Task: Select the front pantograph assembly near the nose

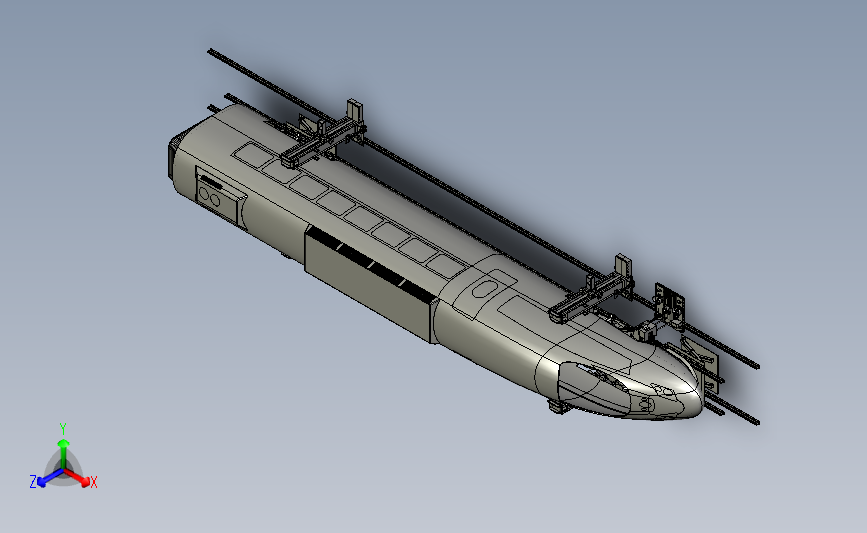Action: (592, 290)
